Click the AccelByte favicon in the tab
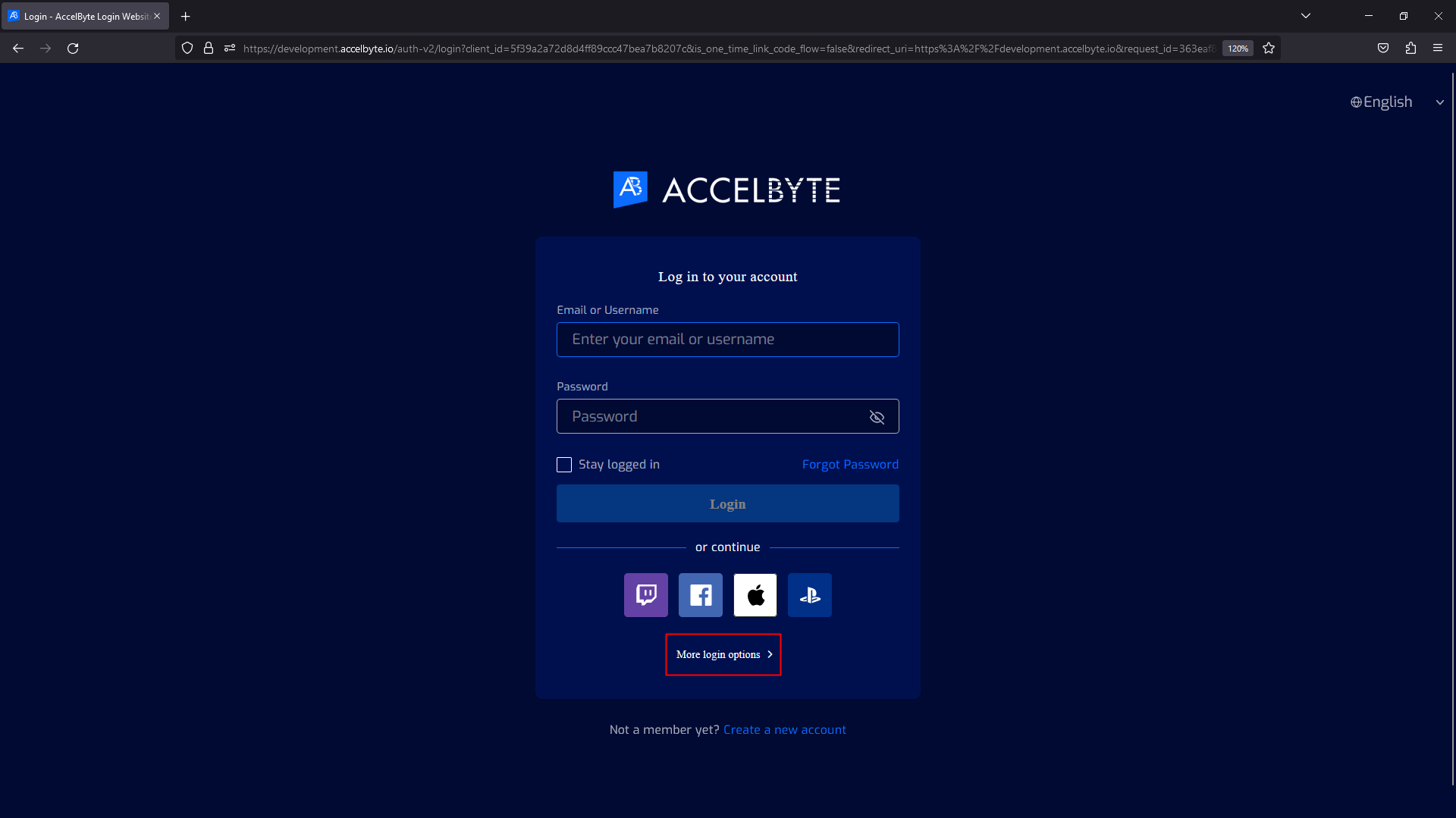1456x818 pixels. (x=14, y=16)
